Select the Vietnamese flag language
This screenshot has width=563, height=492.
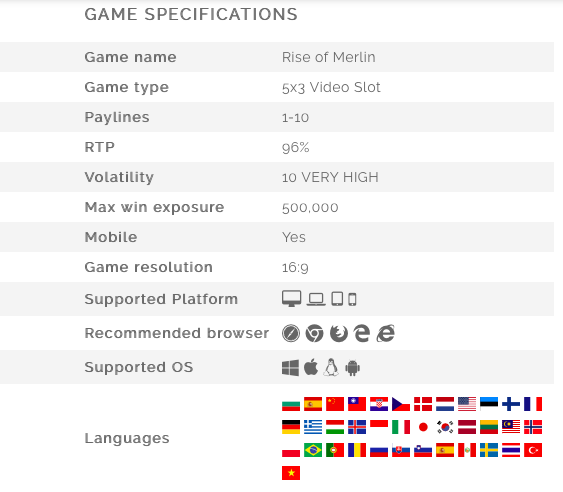(291, 473)
